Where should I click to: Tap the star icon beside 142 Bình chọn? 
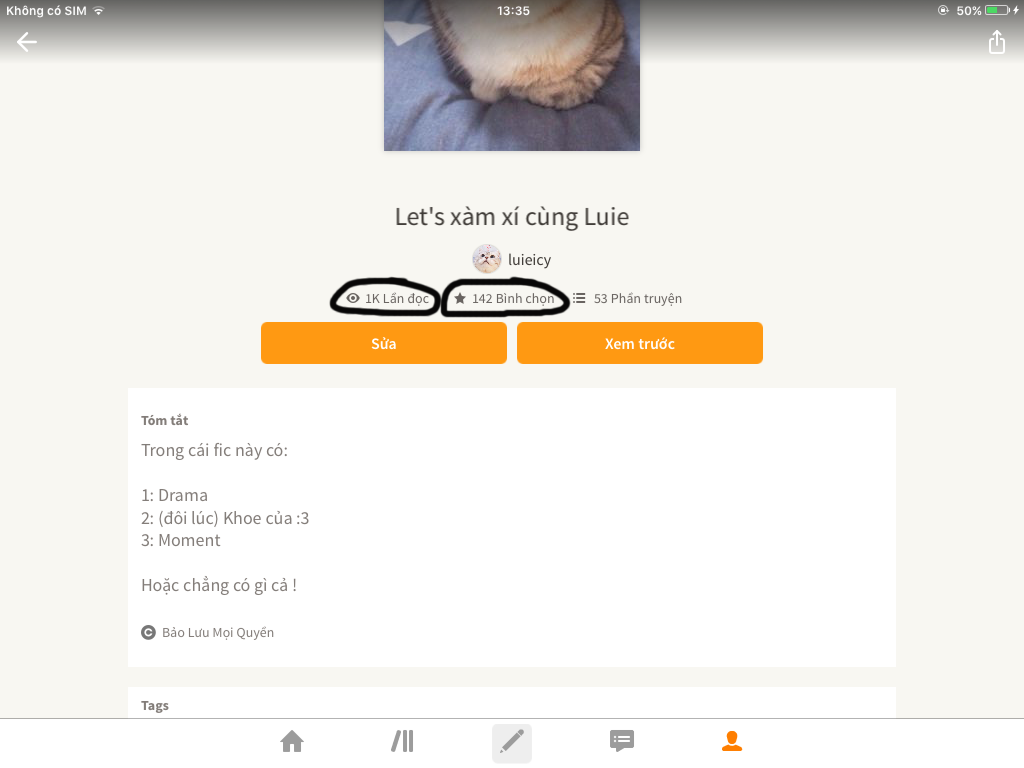[x=460, y=298]
